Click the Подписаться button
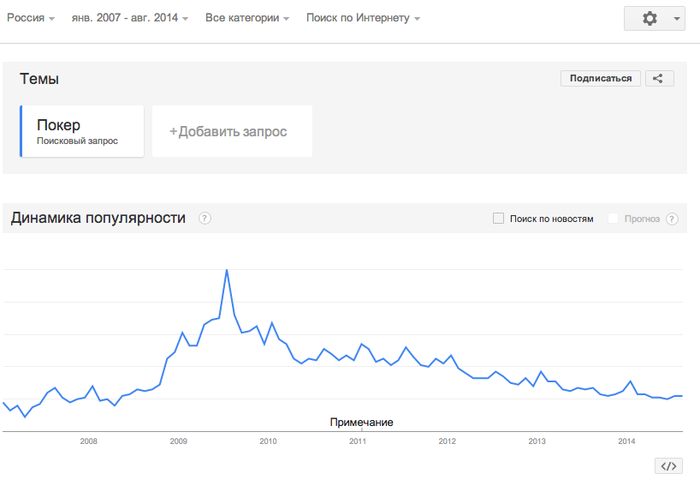700x486 pixels. 601,78
